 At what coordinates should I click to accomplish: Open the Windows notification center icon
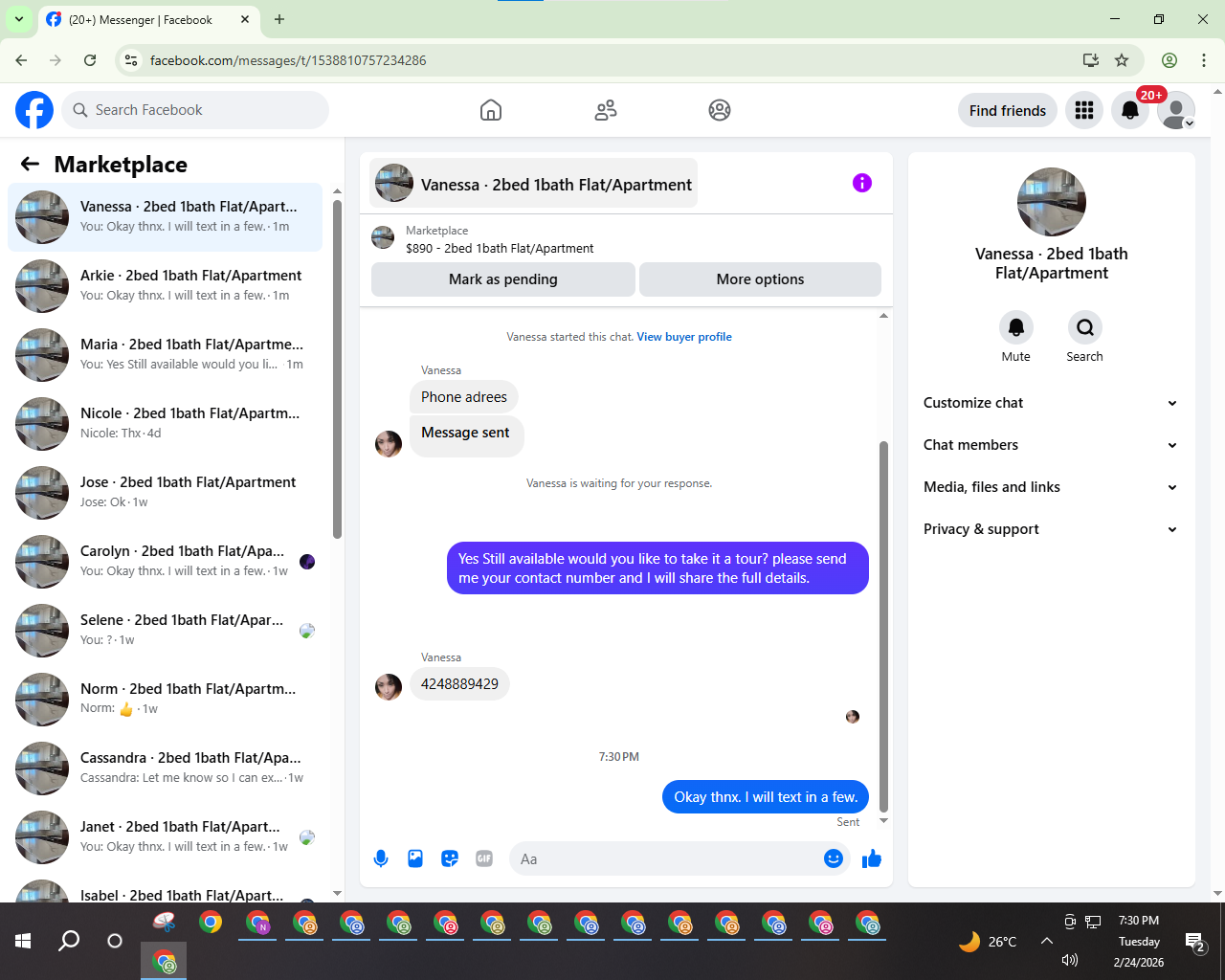(x=1195, y=943)
